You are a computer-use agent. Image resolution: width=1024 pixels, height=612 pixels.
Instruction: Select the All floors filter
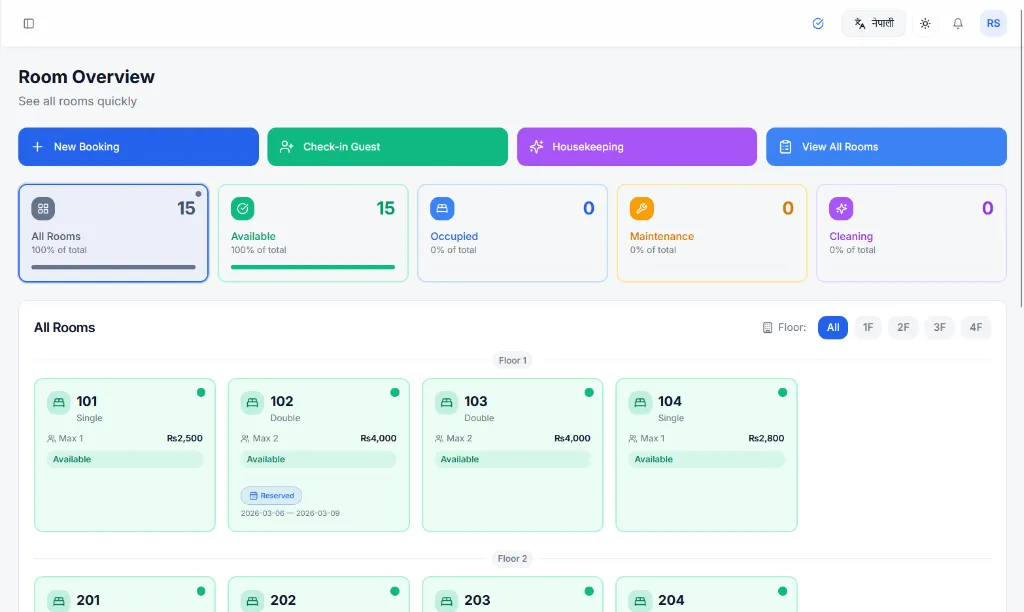coord(832,327)
